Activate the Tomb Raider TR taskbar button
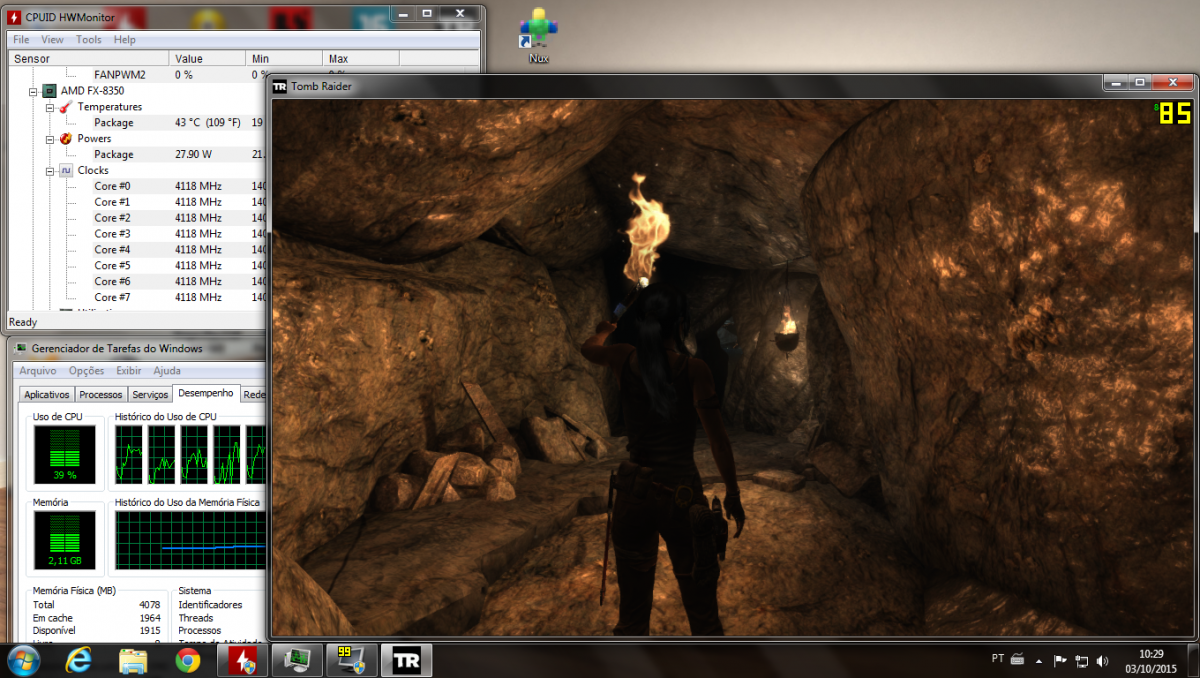The width and height of the screenshot is (1200, 678). pos(407,660)
